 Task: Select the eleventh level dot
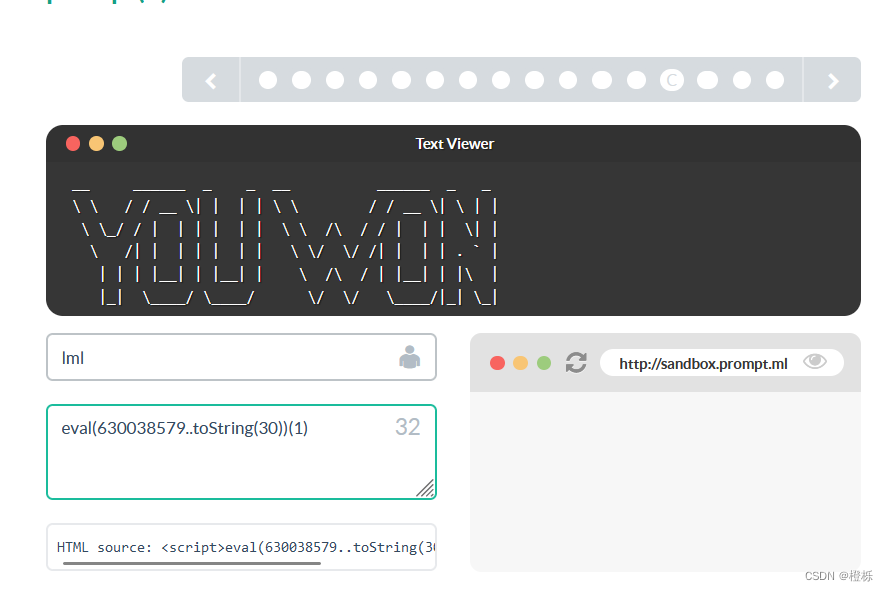tap(602, 80)
